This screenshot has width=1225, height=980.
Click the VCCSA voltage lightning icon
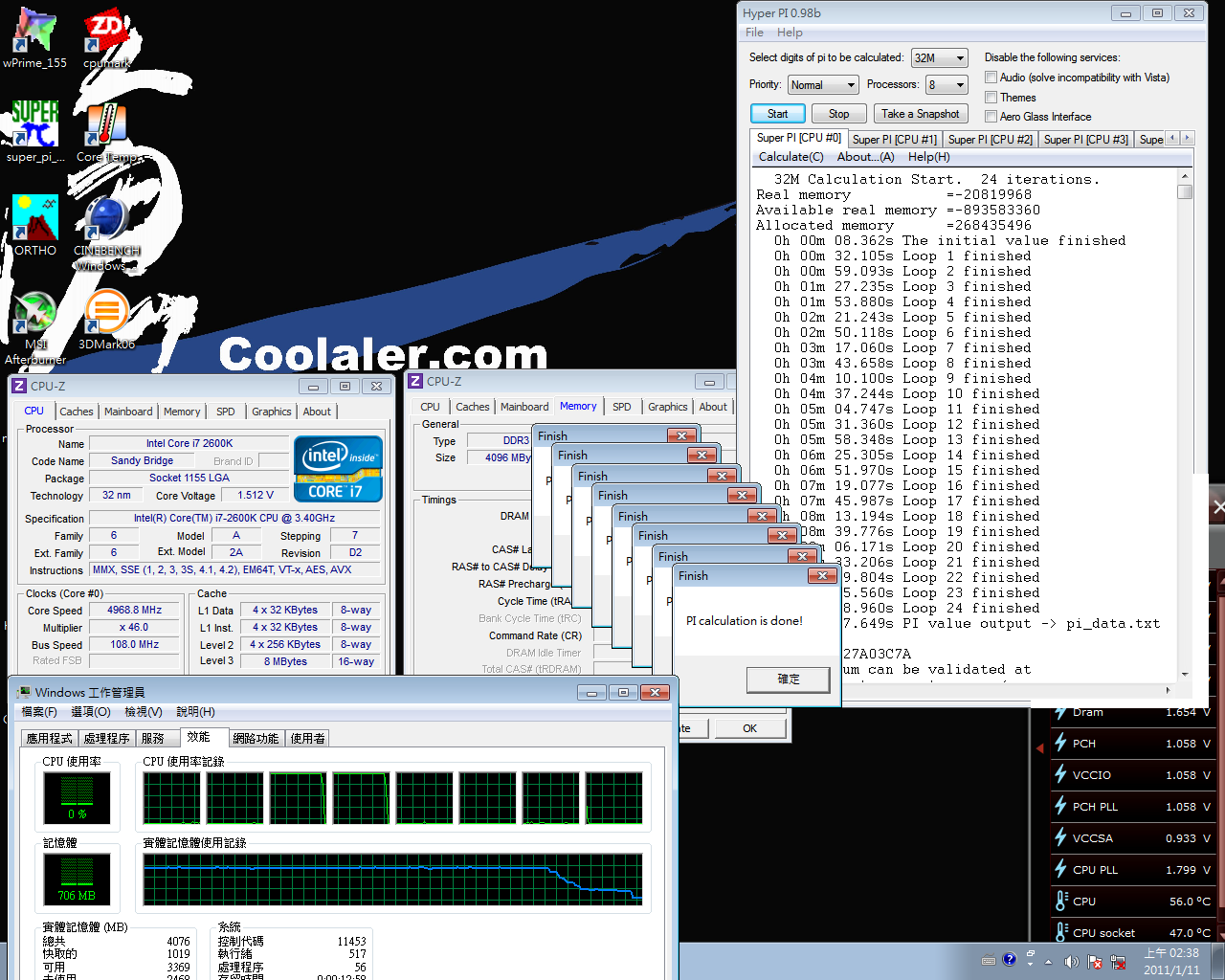pos(1060,837)
